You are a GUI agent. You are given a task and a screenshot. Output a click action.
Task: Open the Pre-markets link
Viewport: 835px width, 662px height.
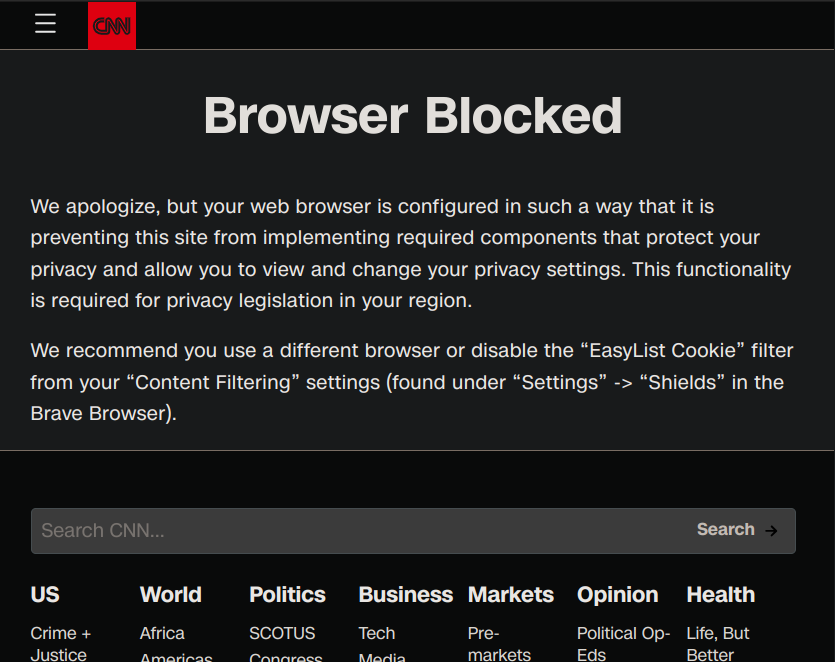[x=499, y=644]
